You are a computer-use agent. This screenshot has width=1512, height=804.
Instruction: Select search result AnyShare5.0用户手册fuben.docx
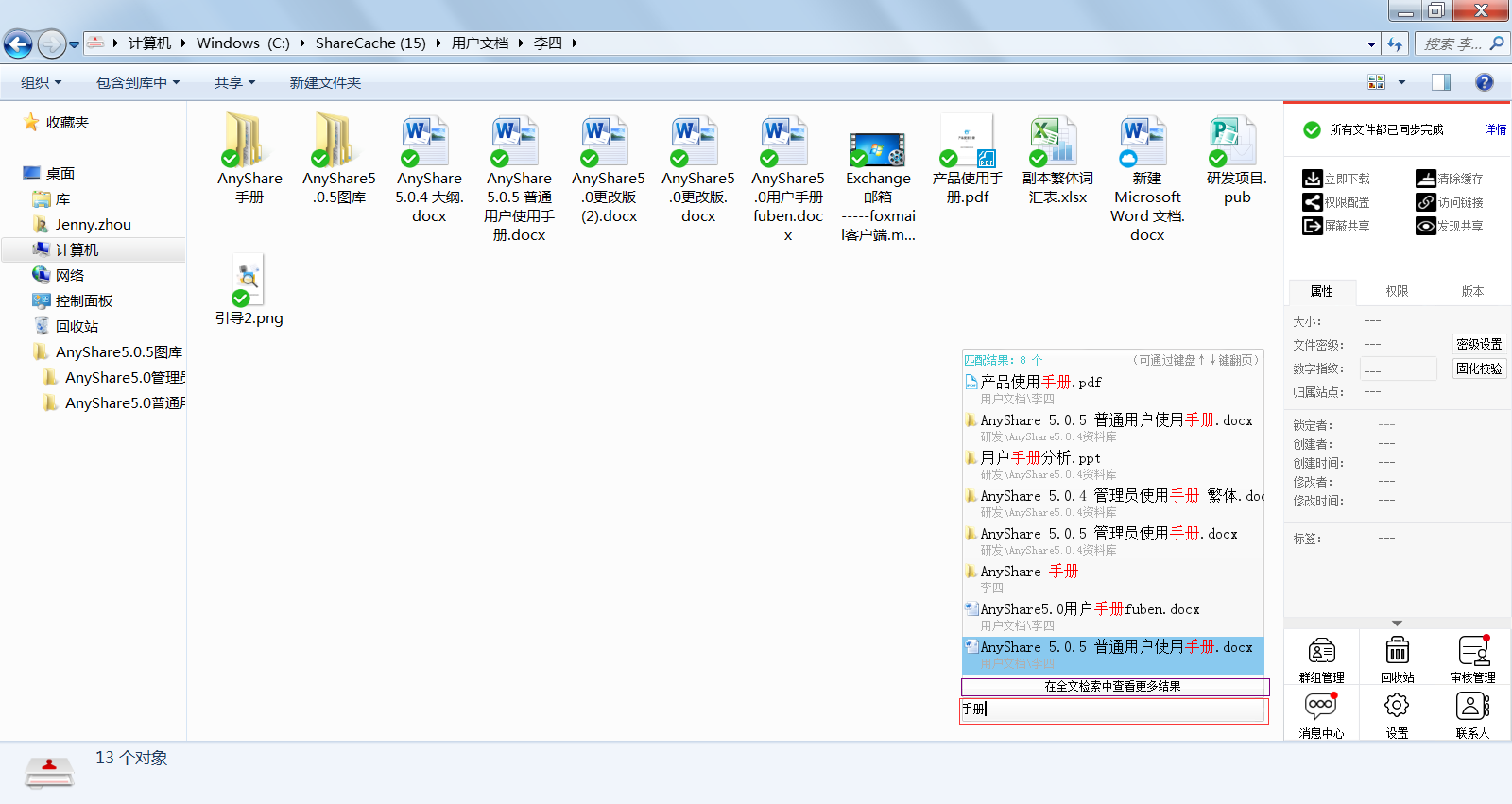(1113, 617)
